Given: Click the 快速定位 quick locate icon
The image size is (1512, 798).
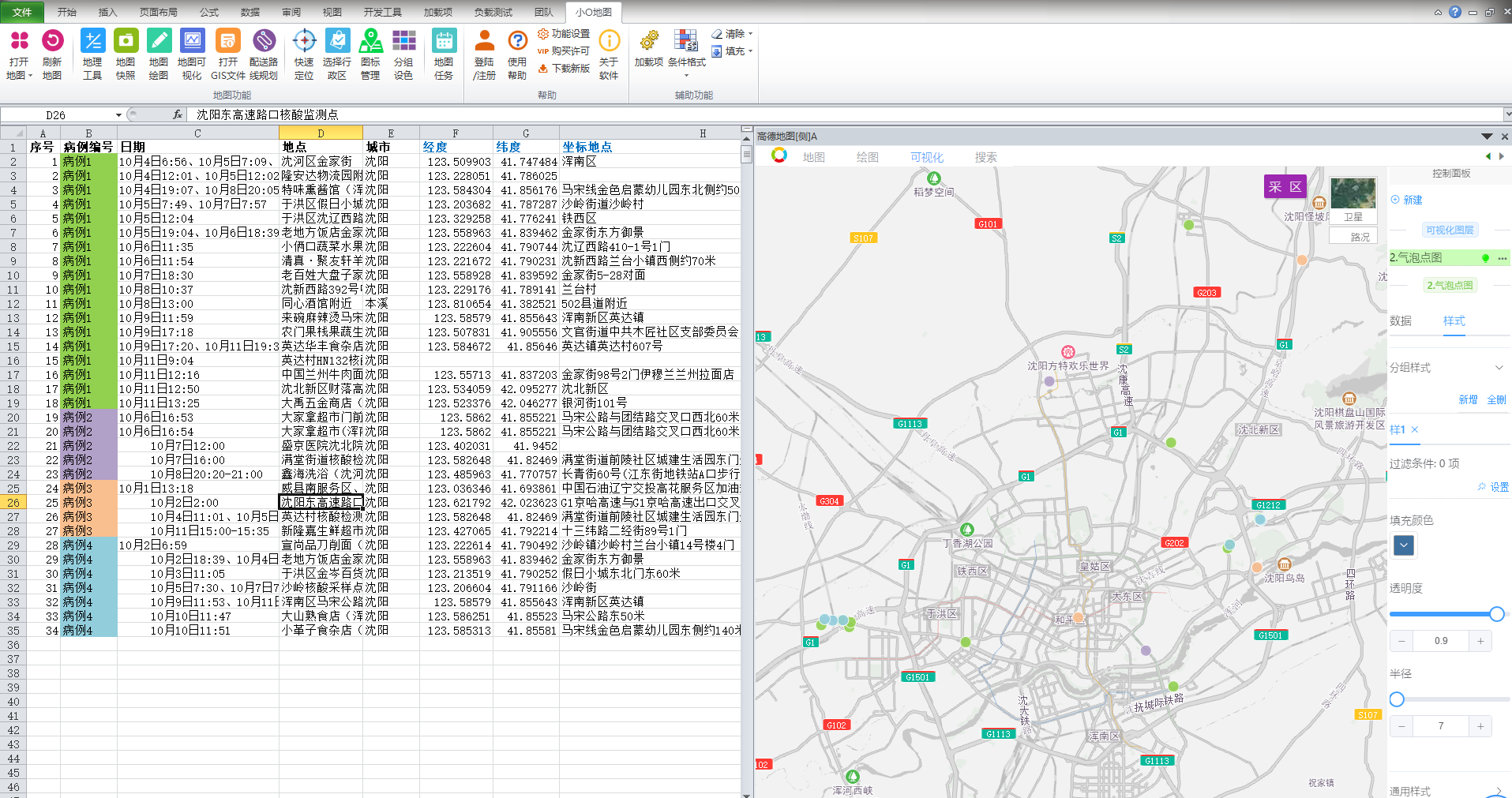Looking at the screenshot, I should pos(304,54).
